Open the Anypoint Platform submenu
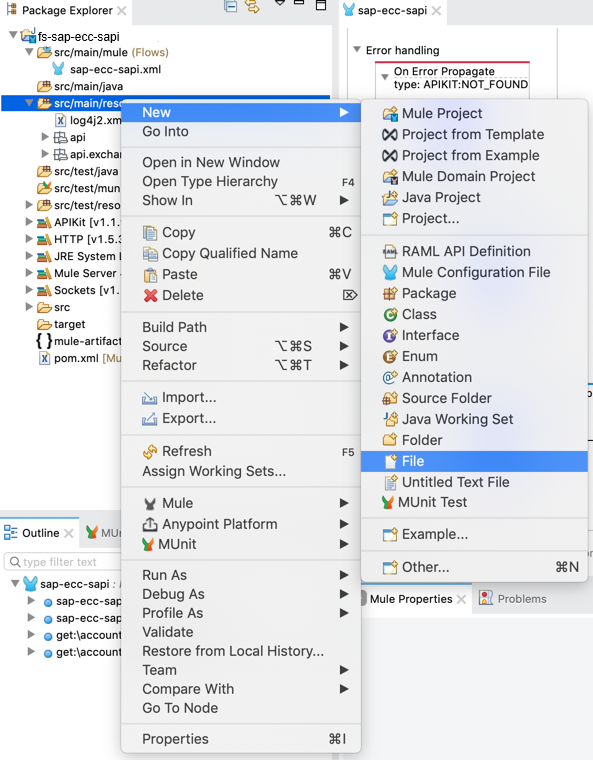The image size is (593, 760). point(240,524)
